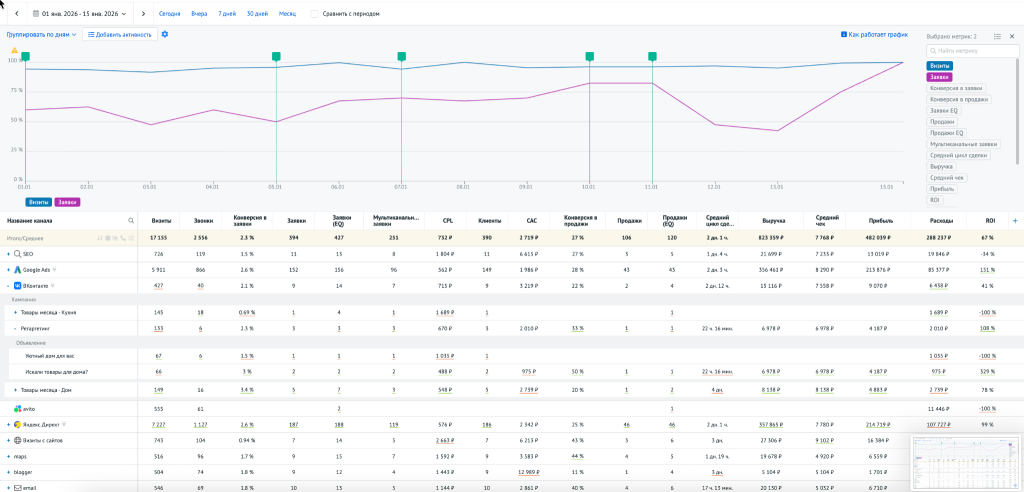This screenshot has width=1024, height=492.
Task: Open 'Как работает график' help link
Action: (878, 34)
